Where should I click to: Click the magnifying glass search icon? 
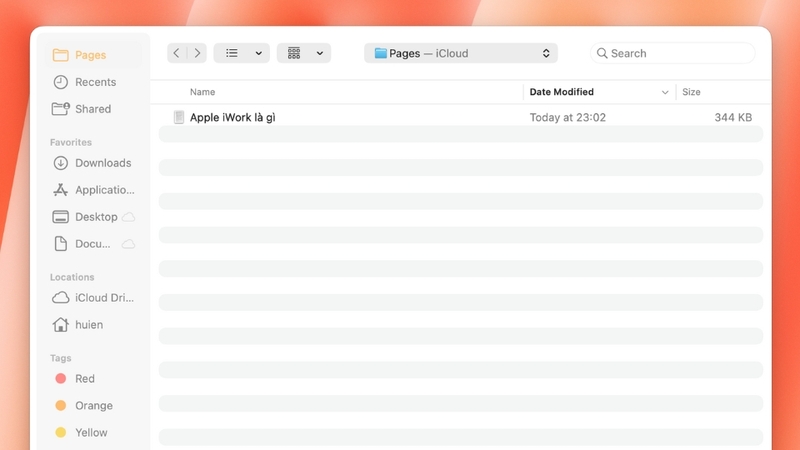click(x=602, y=53)
